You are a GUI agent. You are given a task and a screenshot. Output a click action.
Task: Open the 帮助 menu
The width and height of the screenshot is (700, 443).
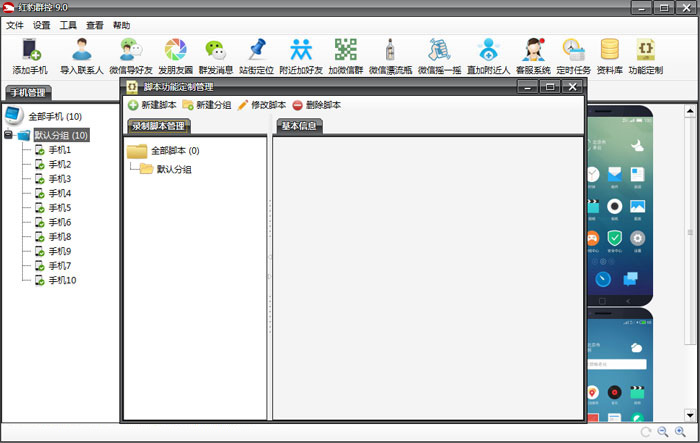tap(121, 25)
